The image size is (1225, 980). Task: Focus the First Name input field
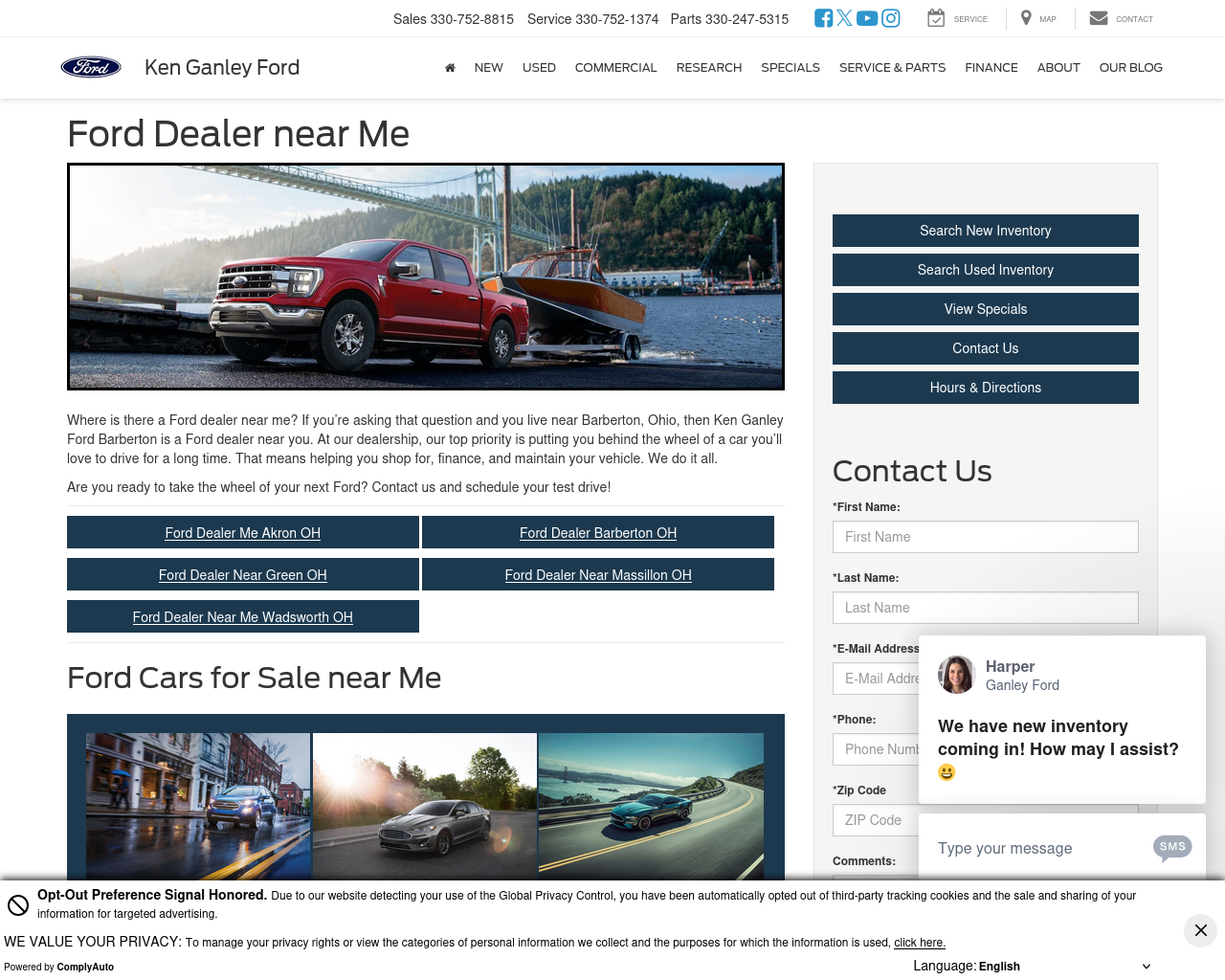coord(986,537)
